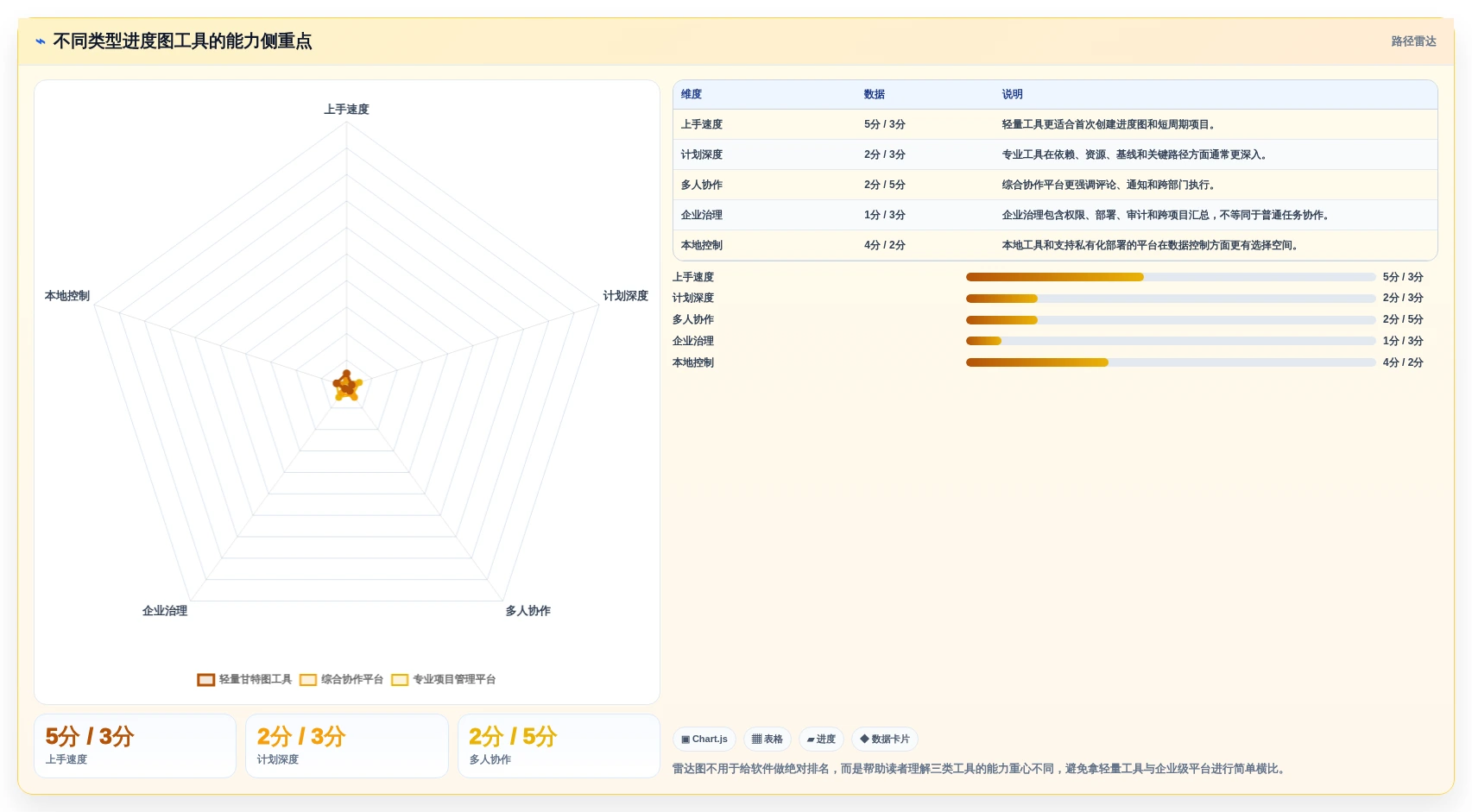Click the 企业治理 radar axis label

click(165, 611)
